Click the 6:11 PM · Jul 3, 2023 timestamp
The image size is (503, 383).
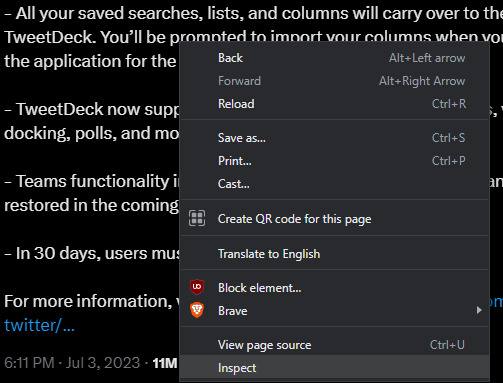[x=72, y=363]
